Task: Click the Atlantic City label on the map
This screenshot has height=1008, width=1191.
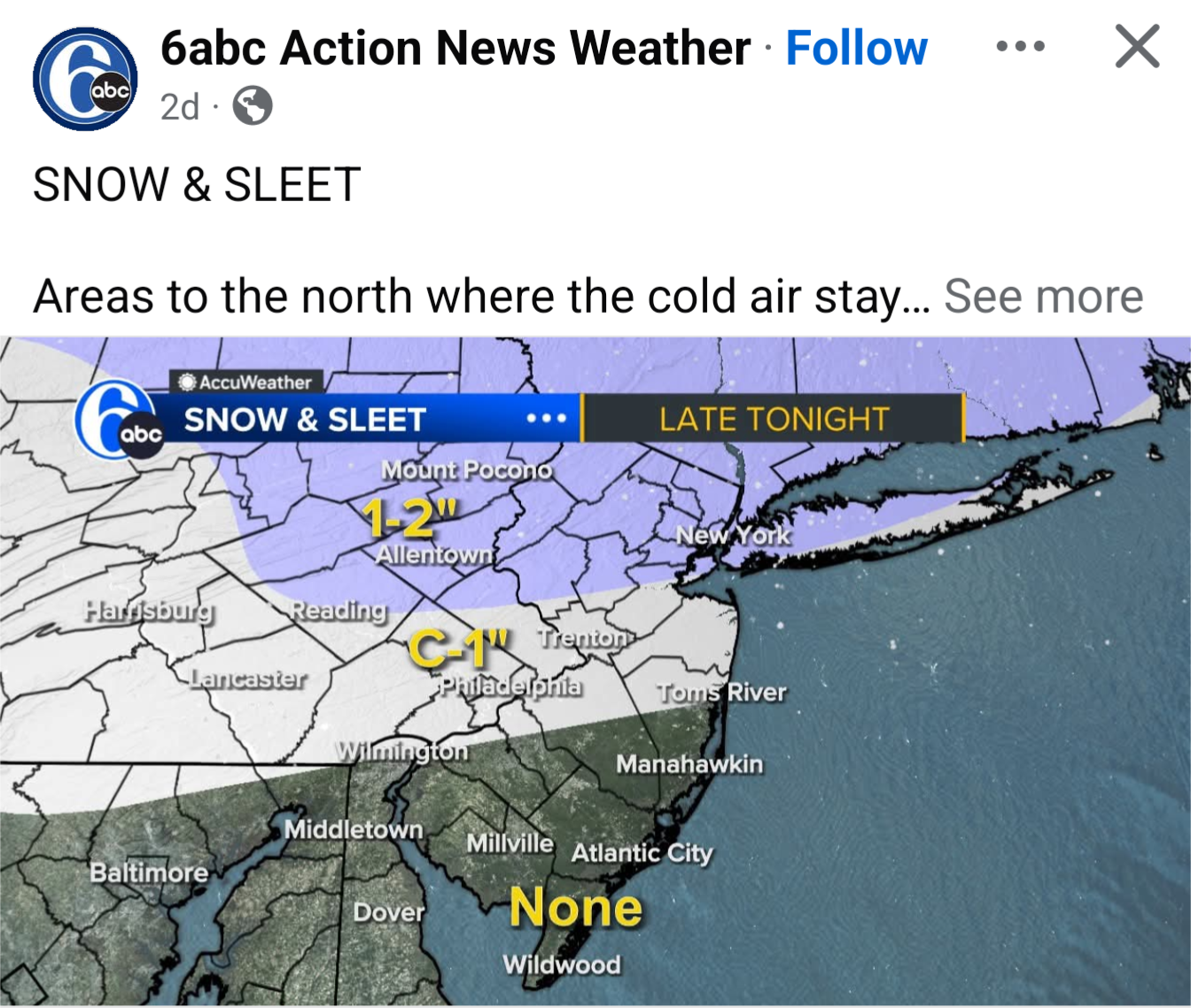Action: coord(642,853)
